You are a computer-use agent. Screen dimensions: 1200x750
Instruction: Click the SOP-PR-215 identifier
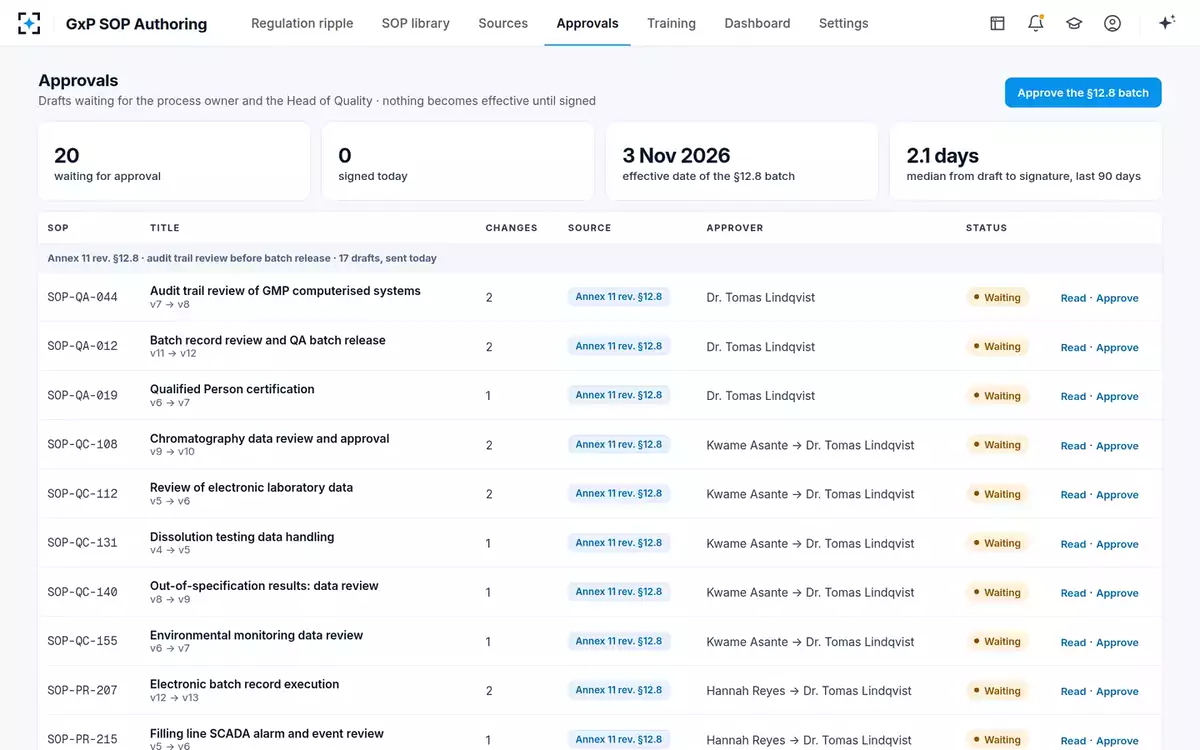tap(82, 739)
